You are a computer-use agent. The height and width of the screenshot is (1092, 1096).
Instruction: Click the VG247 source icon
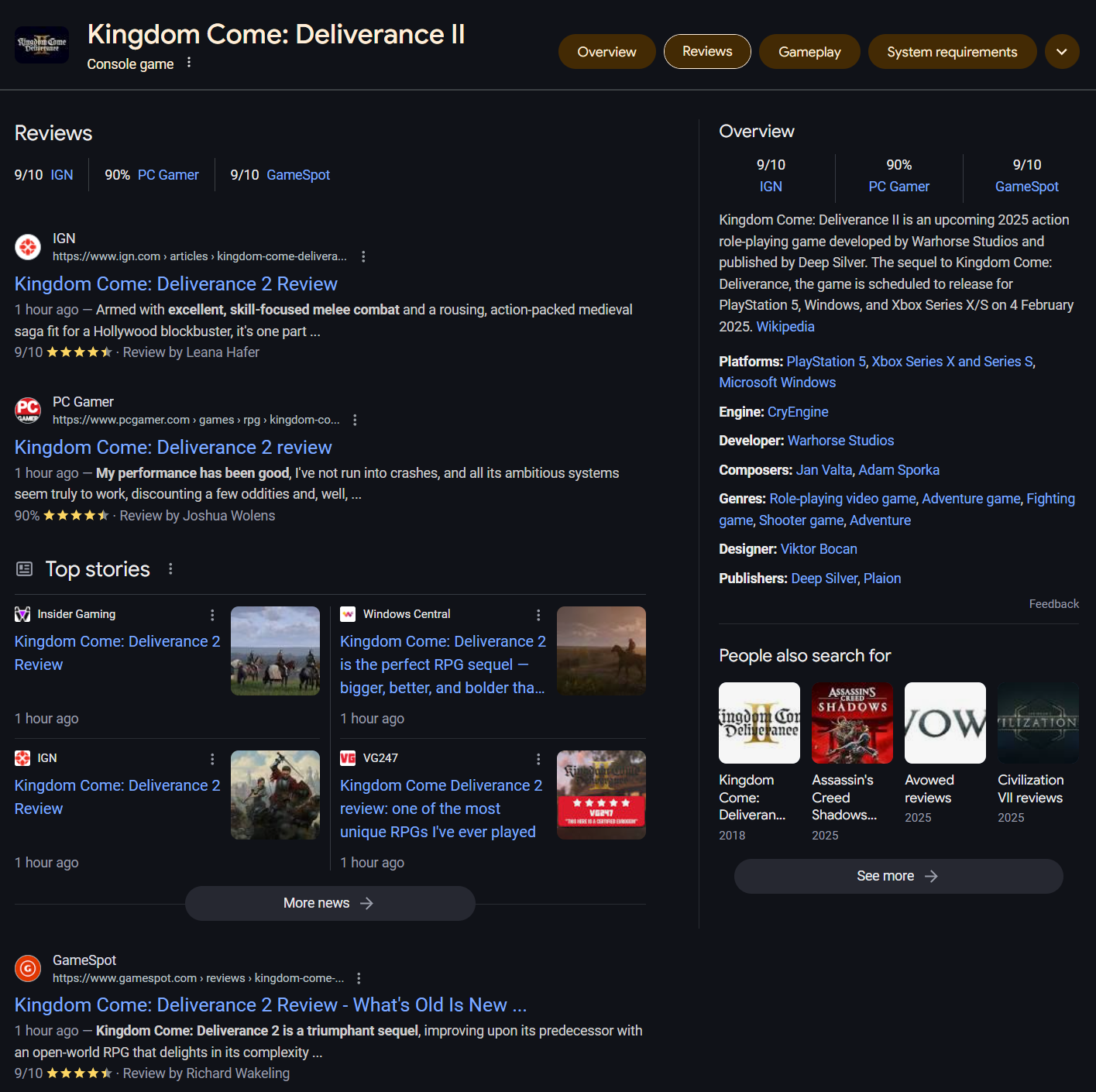(348, 758)
